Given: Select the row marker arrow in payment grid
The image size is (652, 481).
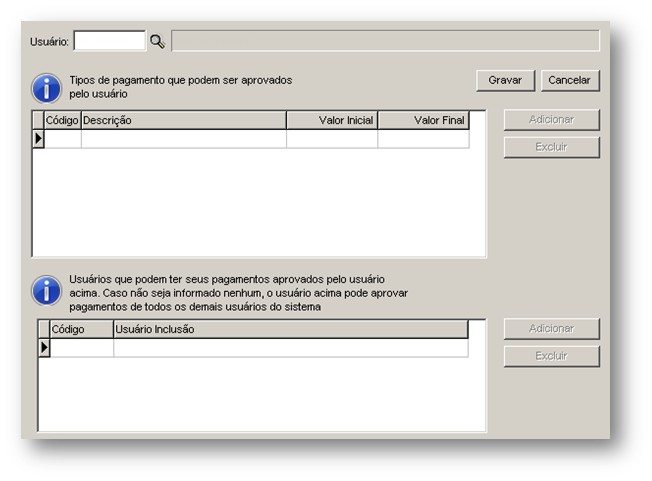Looking at the screenshot, I should click(x=38, y=138).
